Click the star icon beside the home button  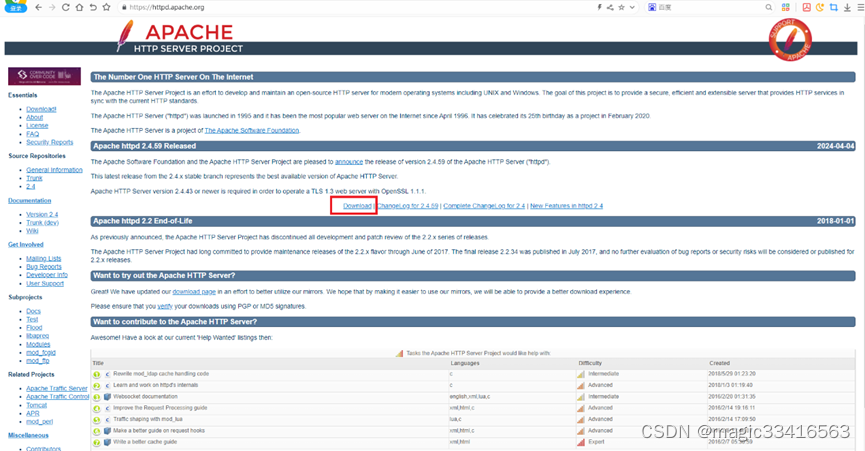106,7
